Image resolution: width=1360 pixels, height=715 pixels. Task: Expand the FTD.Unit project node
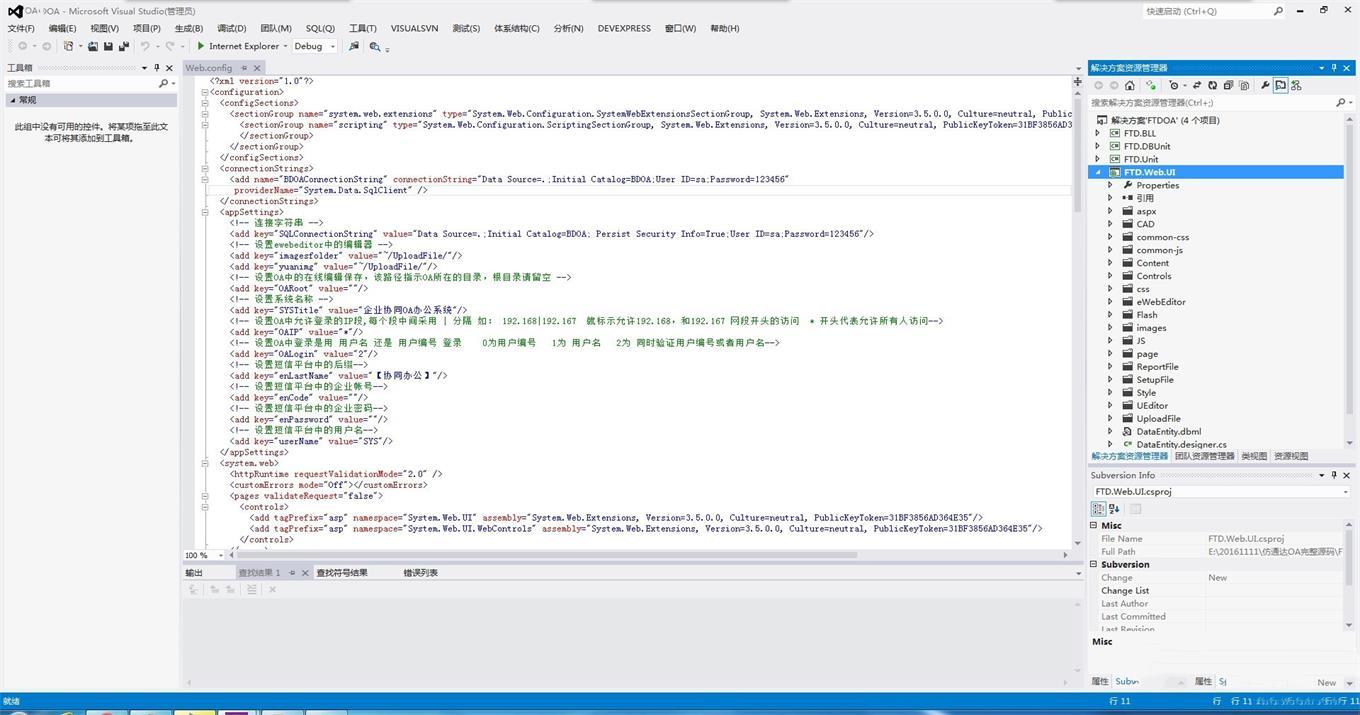coord(1098,159)
